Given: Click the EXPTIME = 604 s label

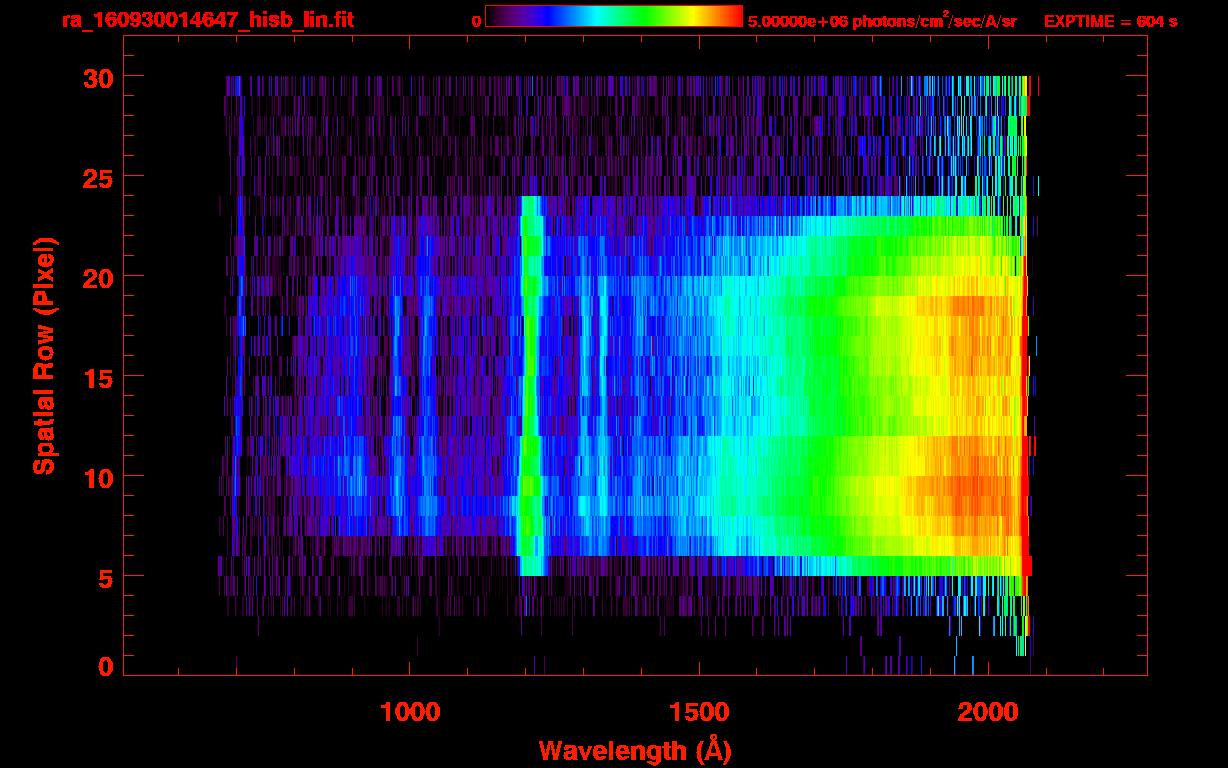Looking at the screenshot, I should [x=1110, y=21].
